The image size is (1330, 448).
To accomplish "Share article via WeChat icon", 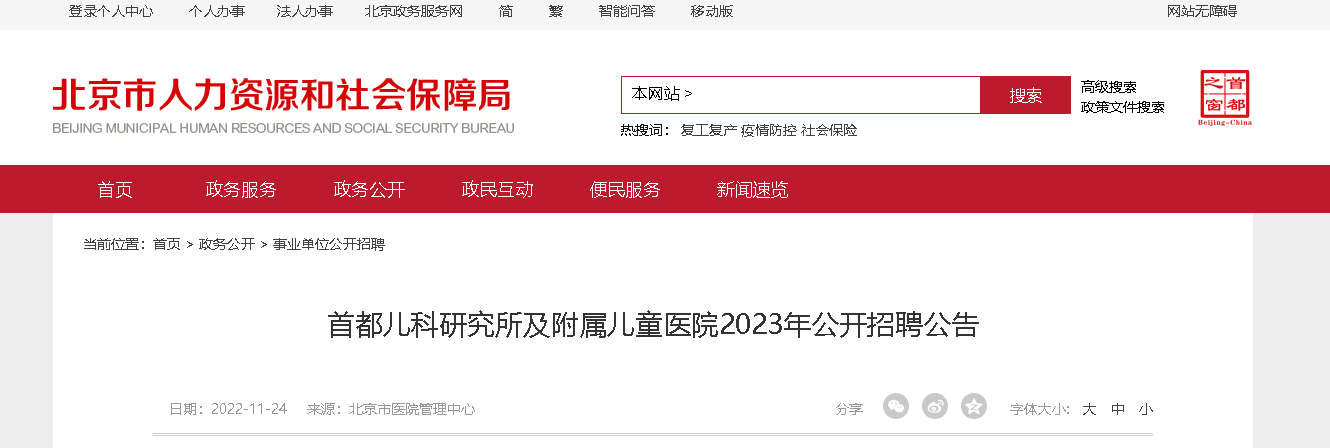I will [x=896, y=406].
